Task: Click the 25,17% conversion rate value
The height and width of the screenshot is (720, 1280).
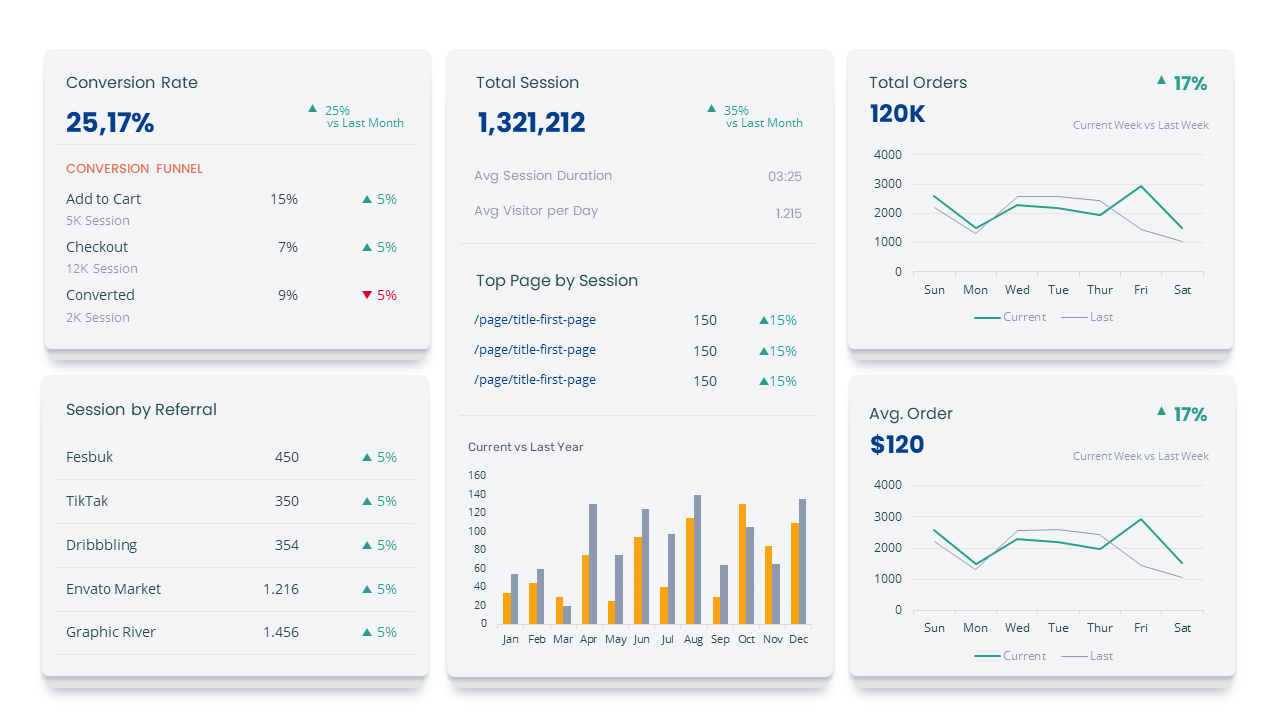Action: [x=110, y=123]
